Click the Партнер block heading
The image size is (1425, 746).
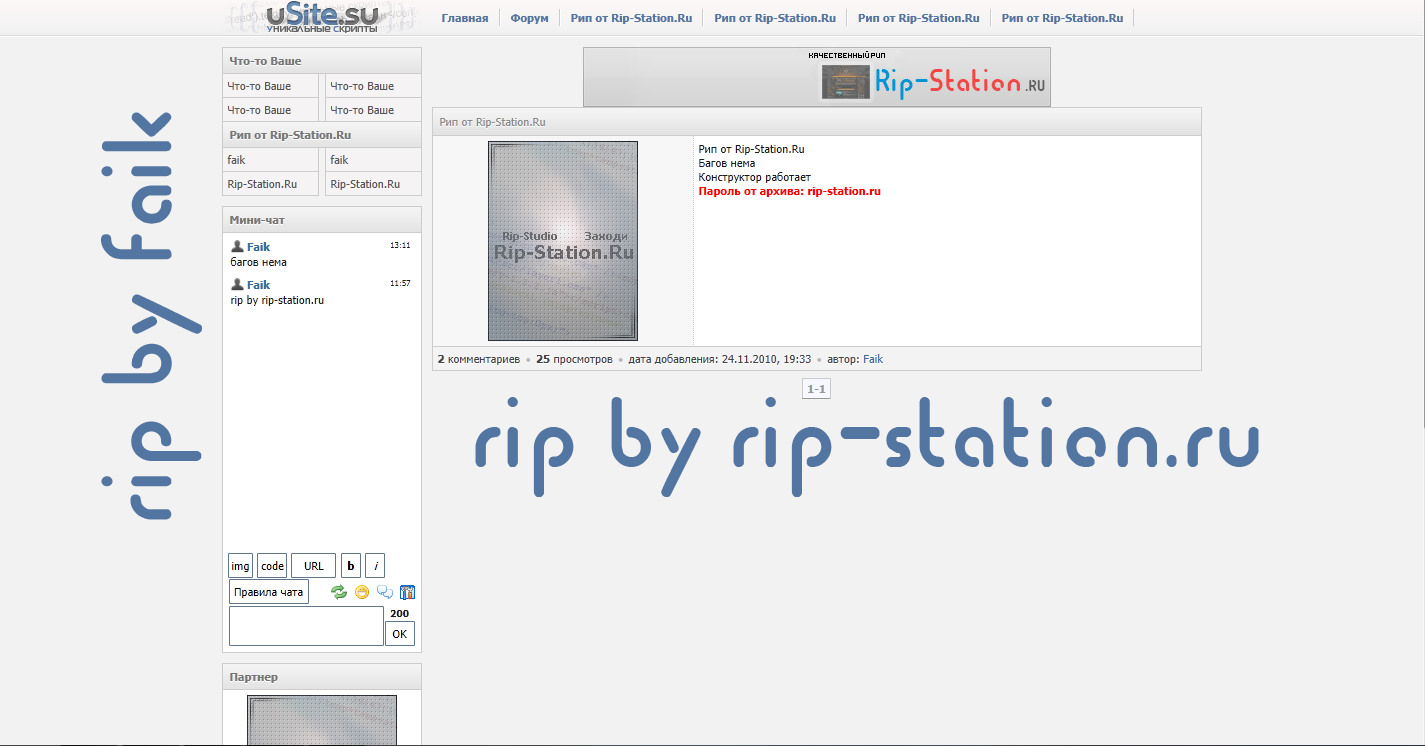coord(254,677)
